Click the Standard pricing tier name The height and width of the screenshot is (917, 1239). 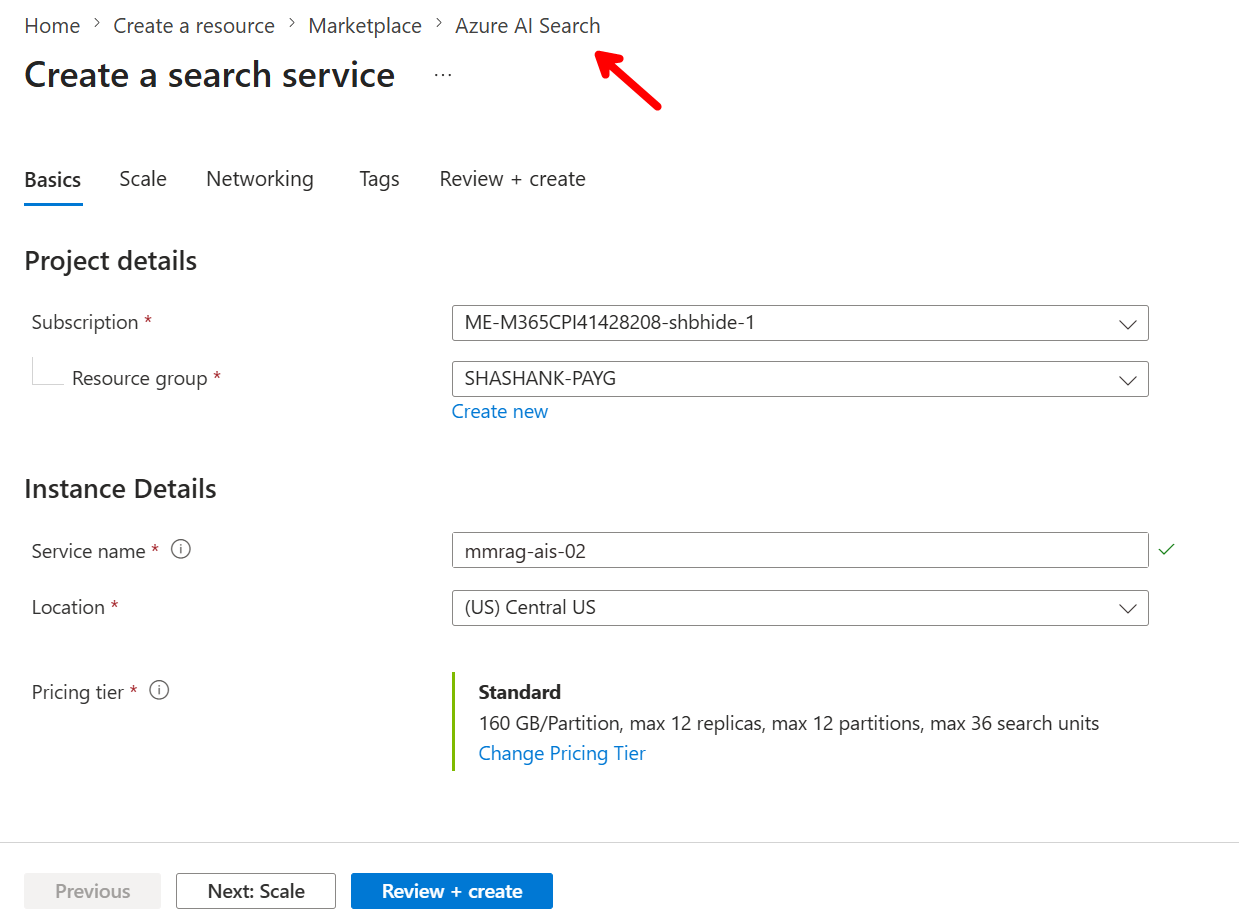coord(520,692)
